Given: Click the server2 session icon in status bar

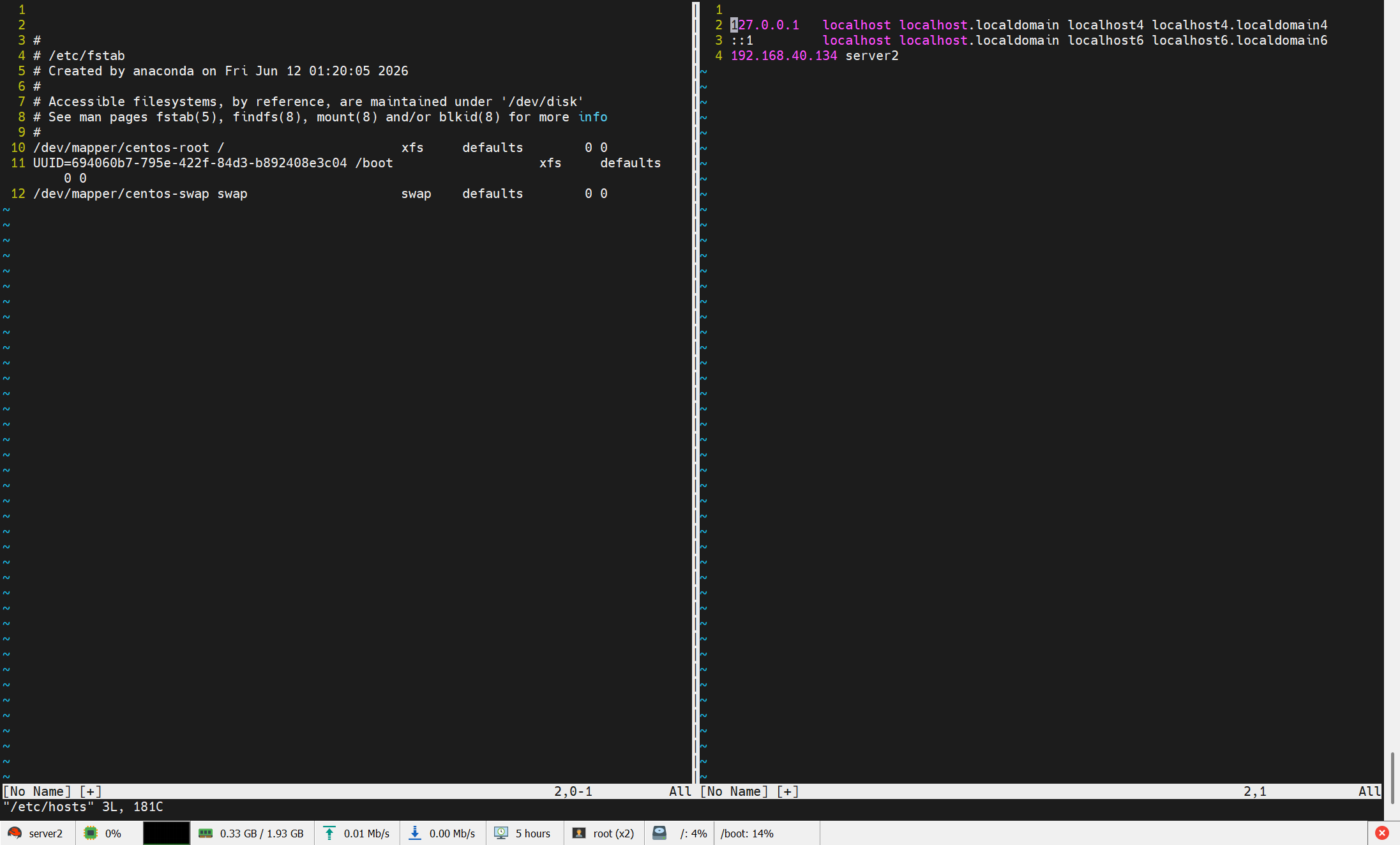Looking at the screenshot, I should click(x=15, y=833).
